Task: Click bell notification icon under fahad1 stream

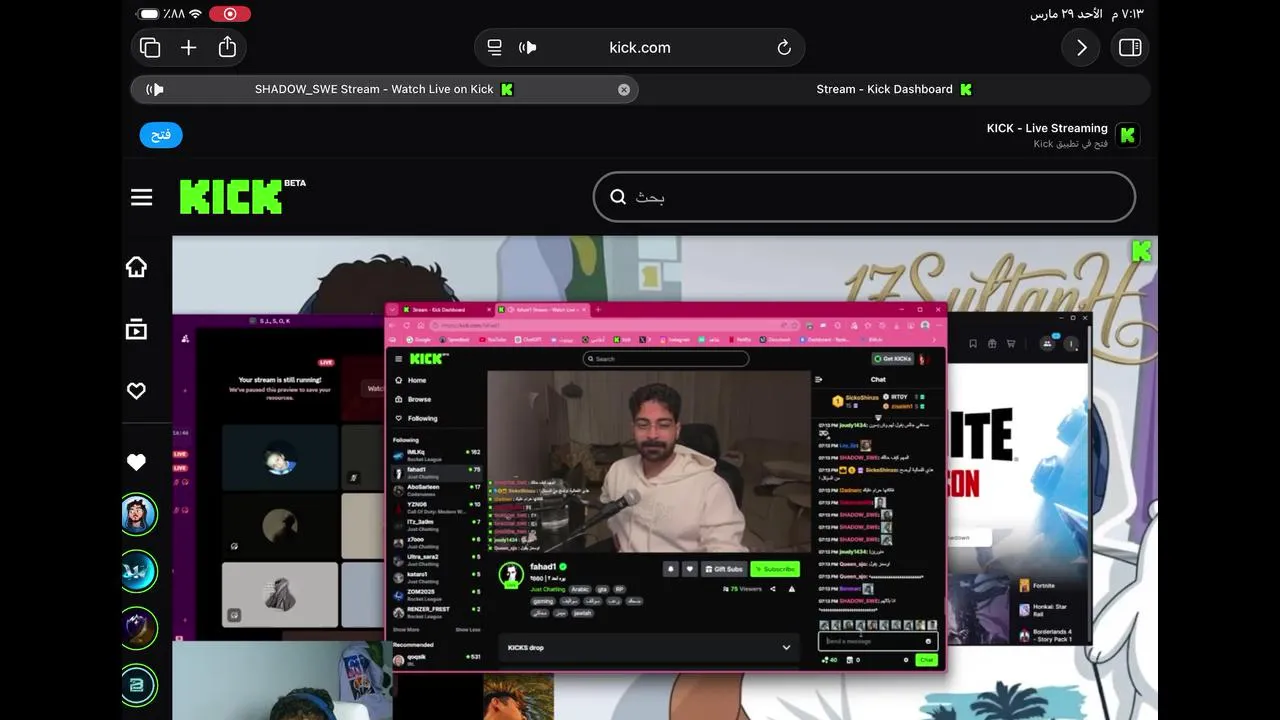Action: point(671,569)
